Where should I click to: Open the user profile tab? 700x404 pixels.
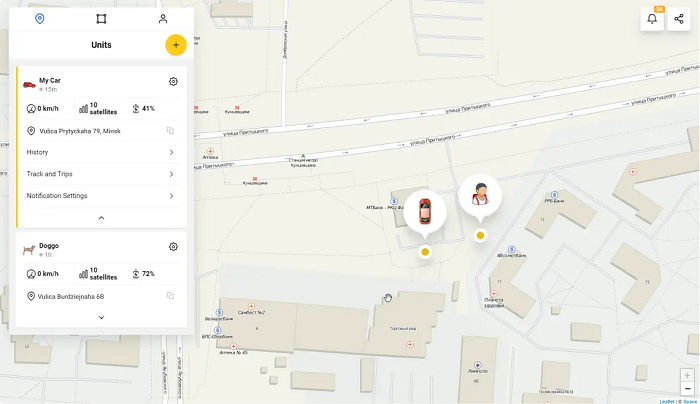point(163,19)
